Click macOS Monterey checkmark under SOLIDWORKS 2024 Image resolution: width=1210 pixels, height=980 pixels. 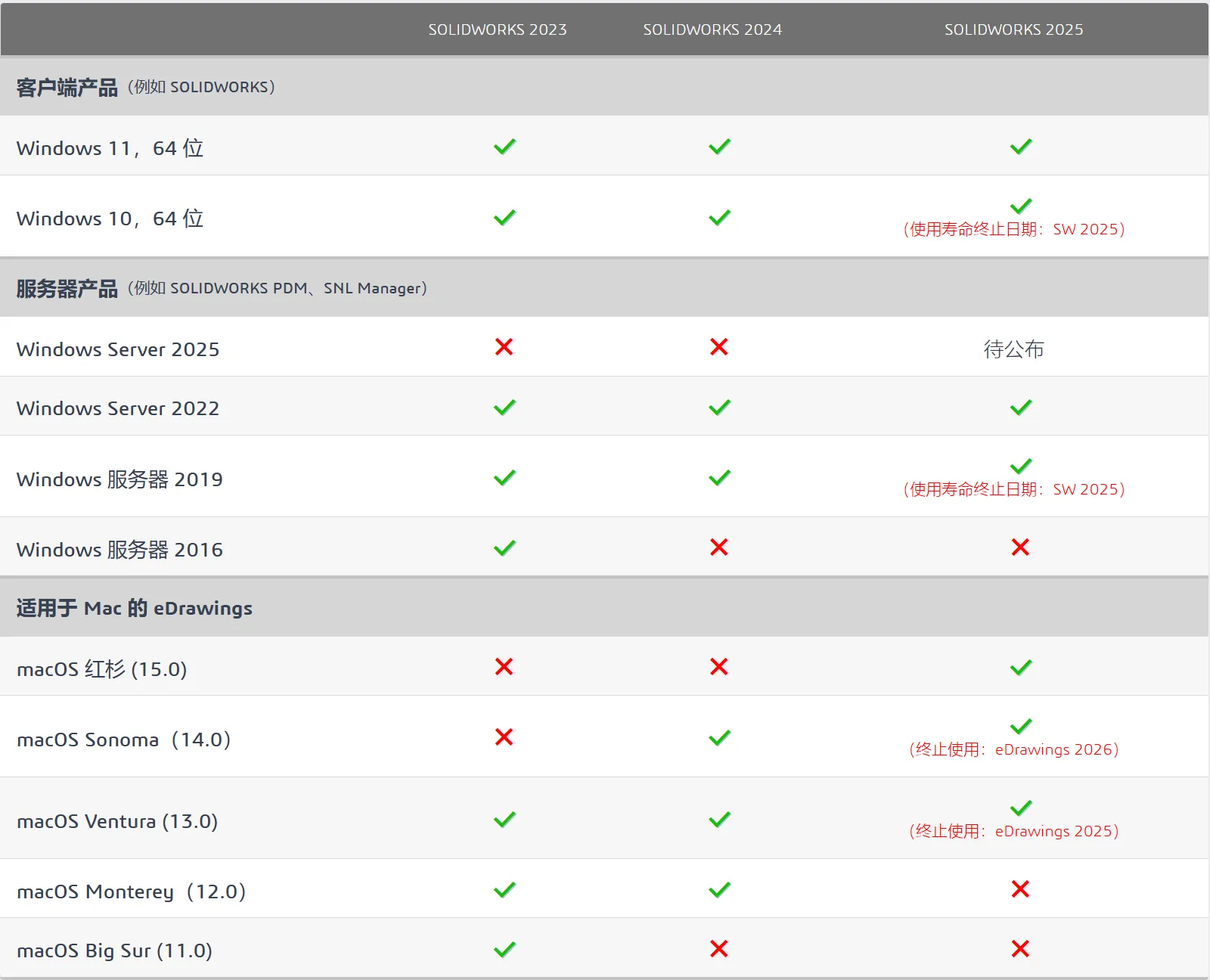(x=719, y=890)
